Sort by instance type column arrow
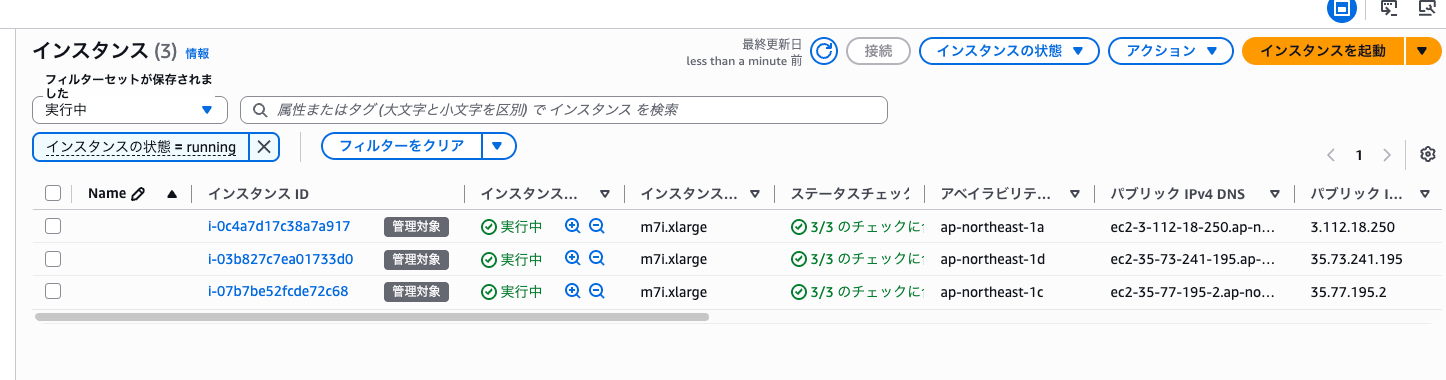 [754, 194]
